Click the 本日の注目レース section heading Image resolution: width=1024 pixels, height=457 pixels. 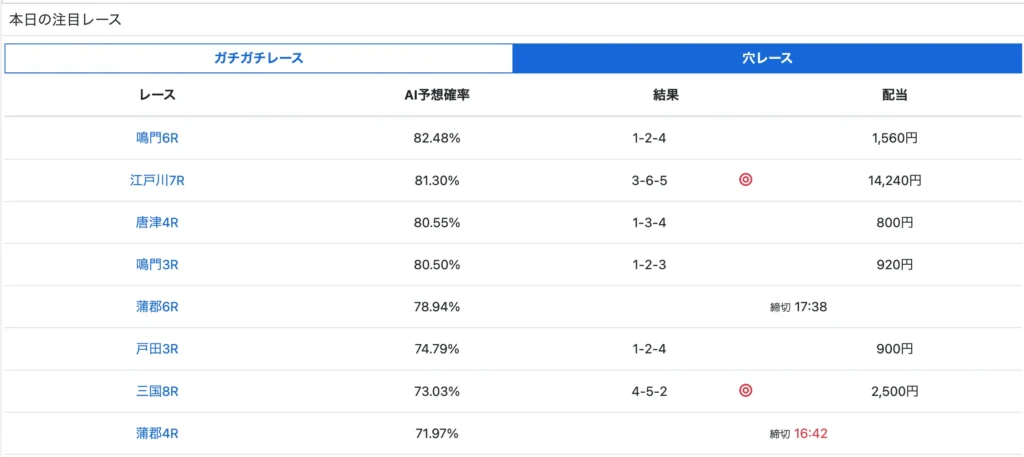pos(66,19)
